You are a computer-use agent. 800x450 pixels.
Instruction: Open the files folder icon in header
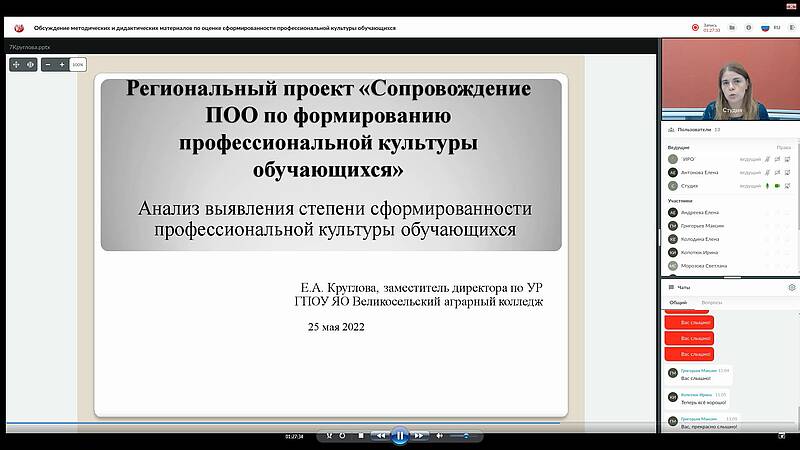732,28
